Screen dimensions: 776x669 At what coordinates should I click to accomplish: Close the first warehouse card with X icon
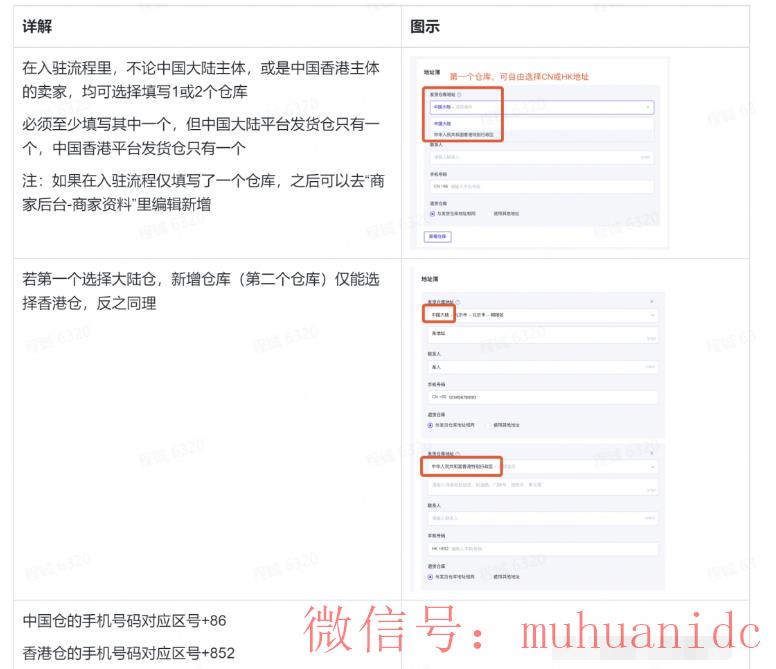tap(651, 300)
